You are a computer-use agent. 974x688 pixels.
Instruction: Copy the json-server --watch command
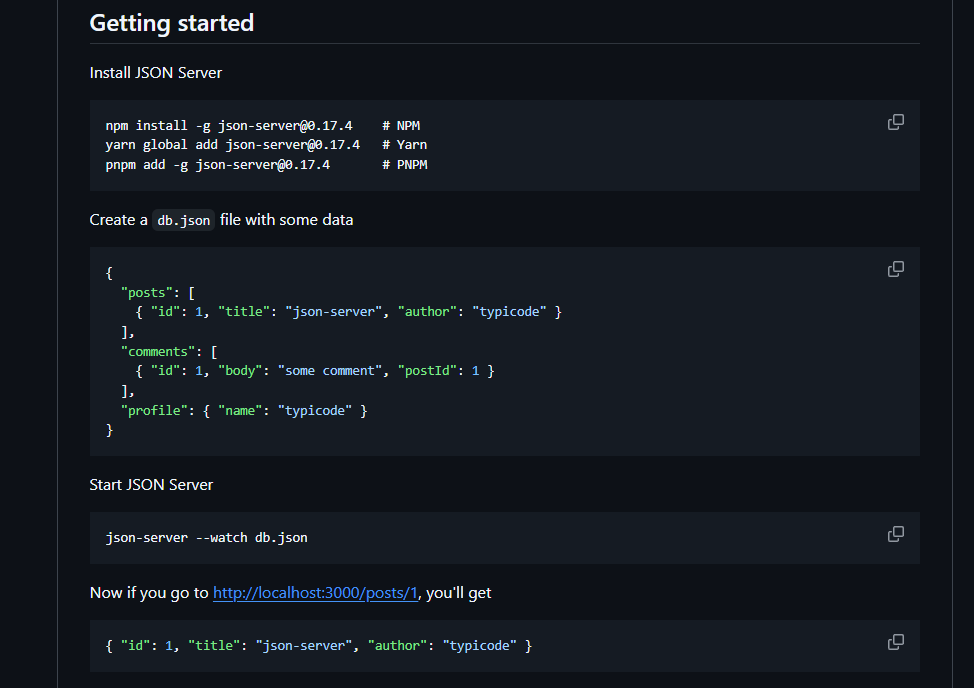[896, 534]
